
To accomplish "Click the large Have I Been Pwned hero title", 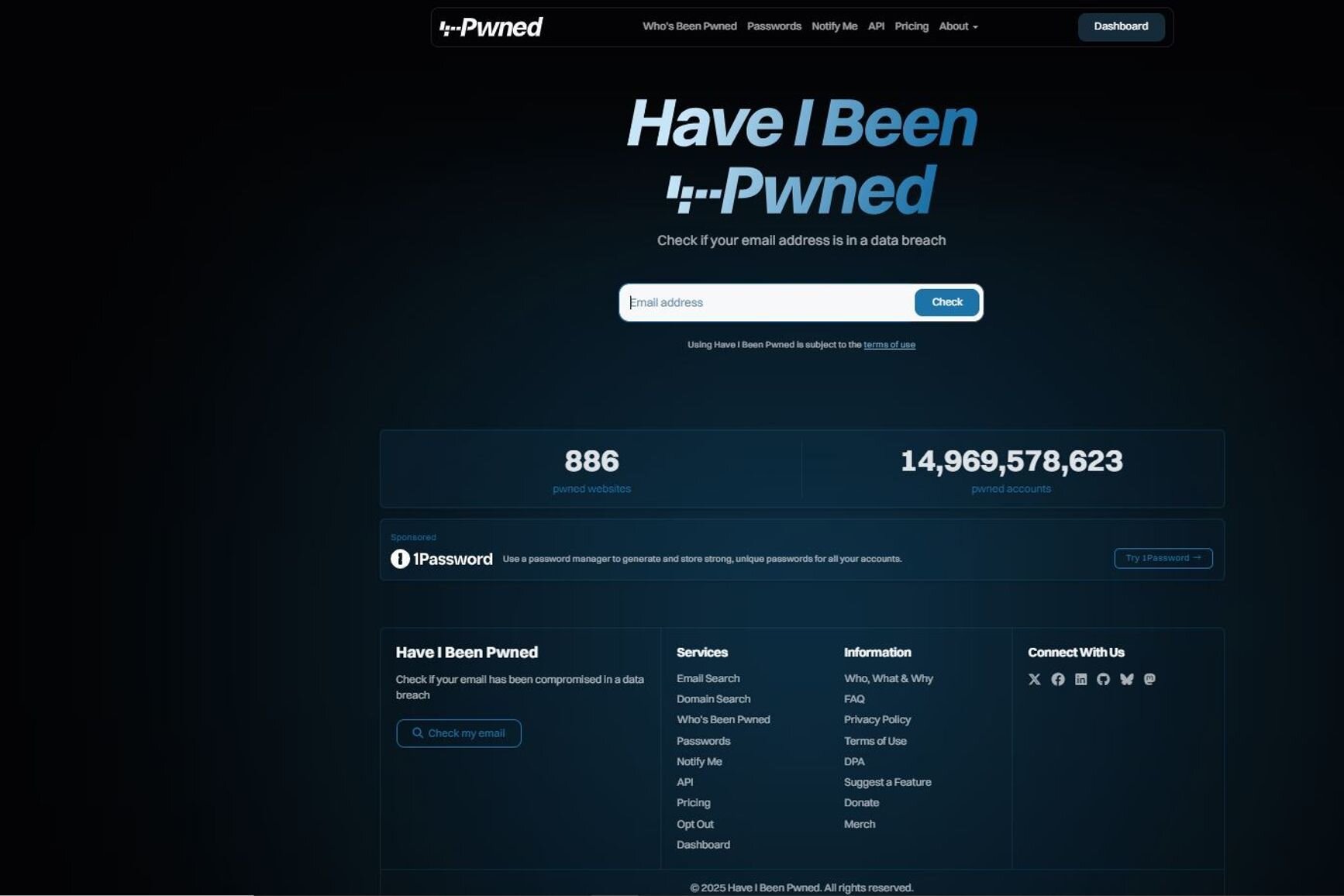I will [801, 156].
